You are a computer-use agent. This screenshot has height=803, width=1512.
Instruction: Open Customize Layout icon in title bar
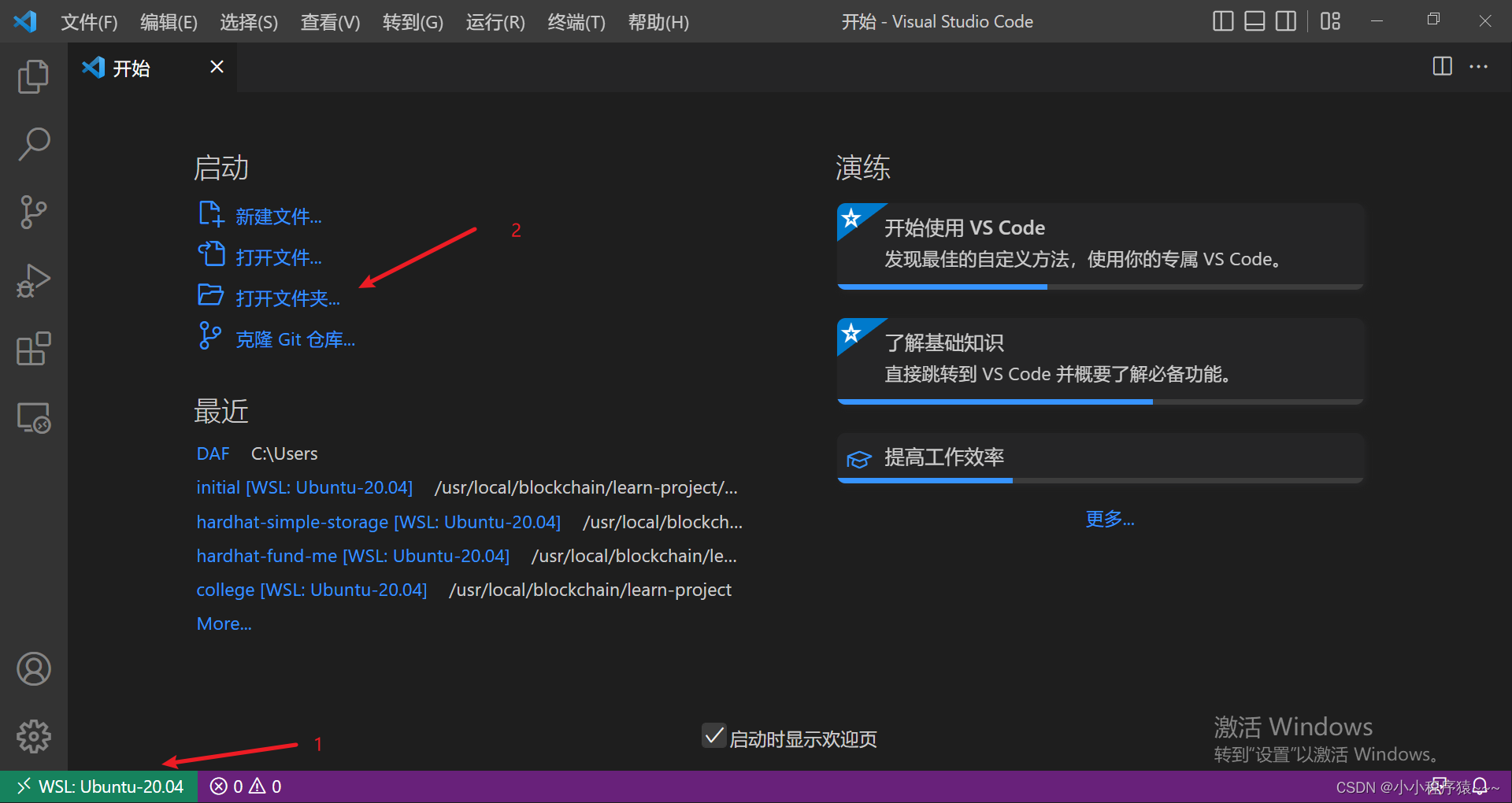tap(1330, 21)
